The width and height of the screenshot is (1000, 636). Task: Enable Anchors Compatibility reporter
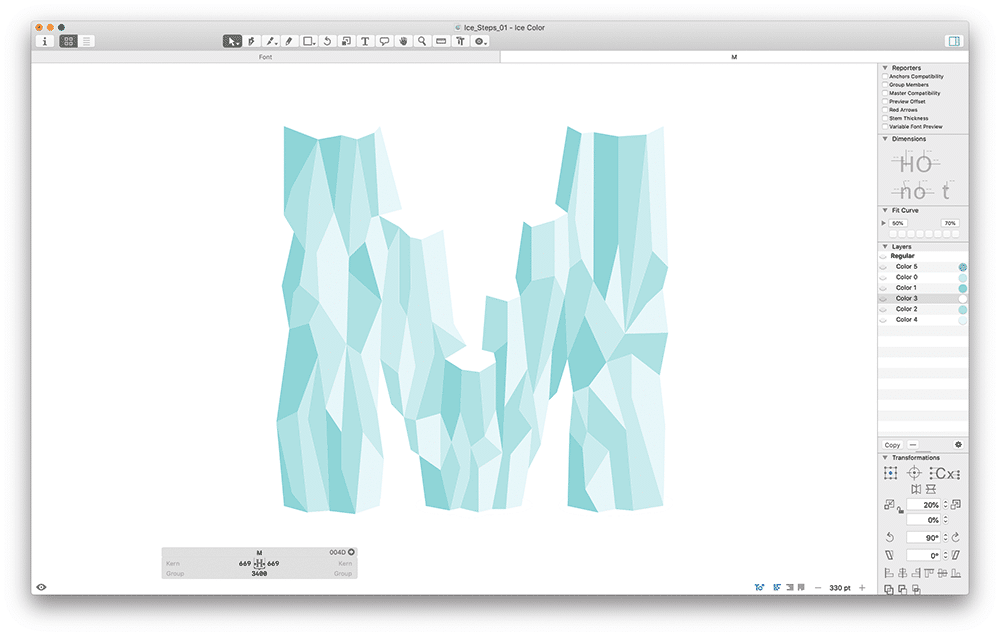point(885,77)
